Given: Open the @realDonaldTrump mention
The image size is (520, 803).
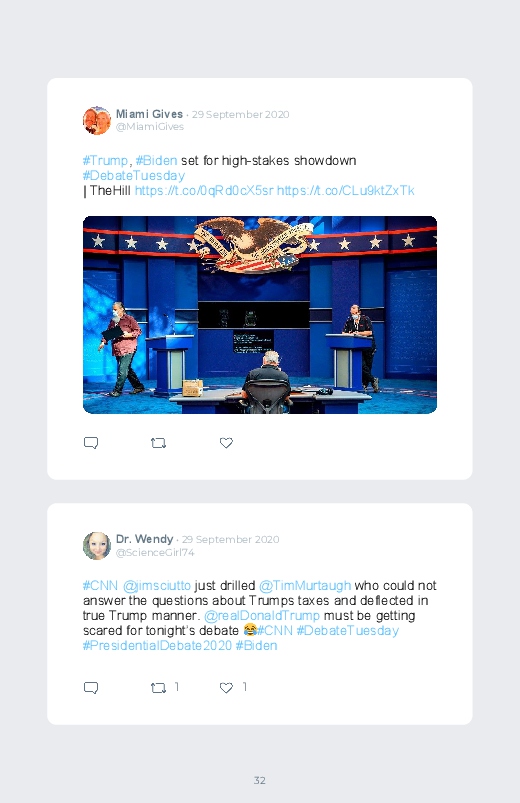Looking at the screenshot, I should pyautogui.click(x=262, y=616).
